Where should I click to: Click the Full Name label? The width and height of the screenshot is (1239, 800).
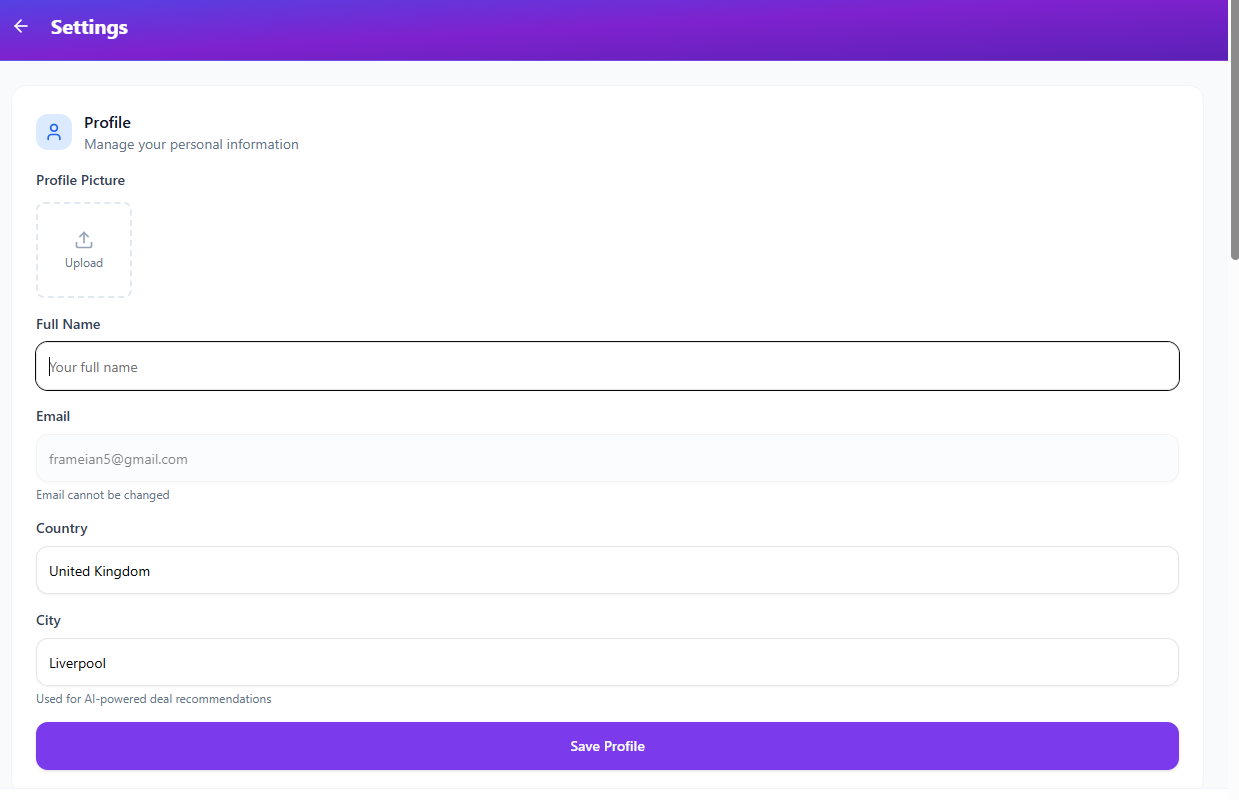click(x=68, y=325)
